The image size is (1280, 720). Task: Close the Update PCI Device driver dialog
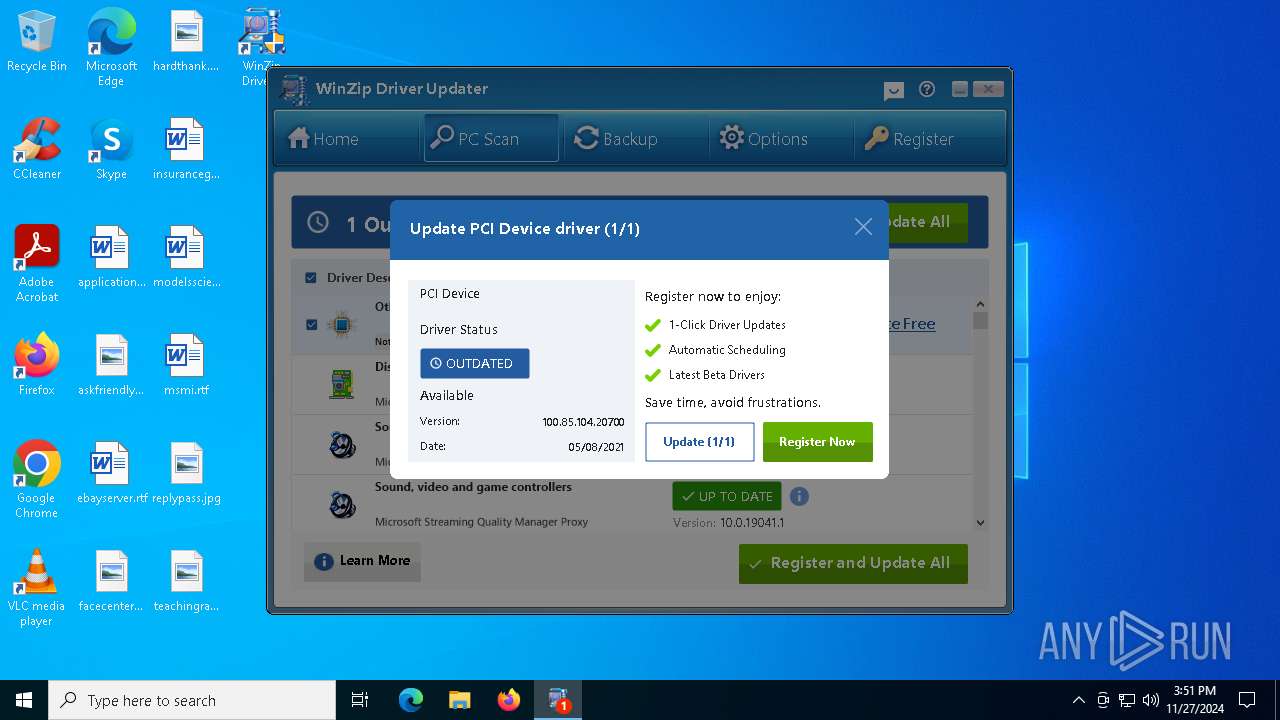[863, 228]
